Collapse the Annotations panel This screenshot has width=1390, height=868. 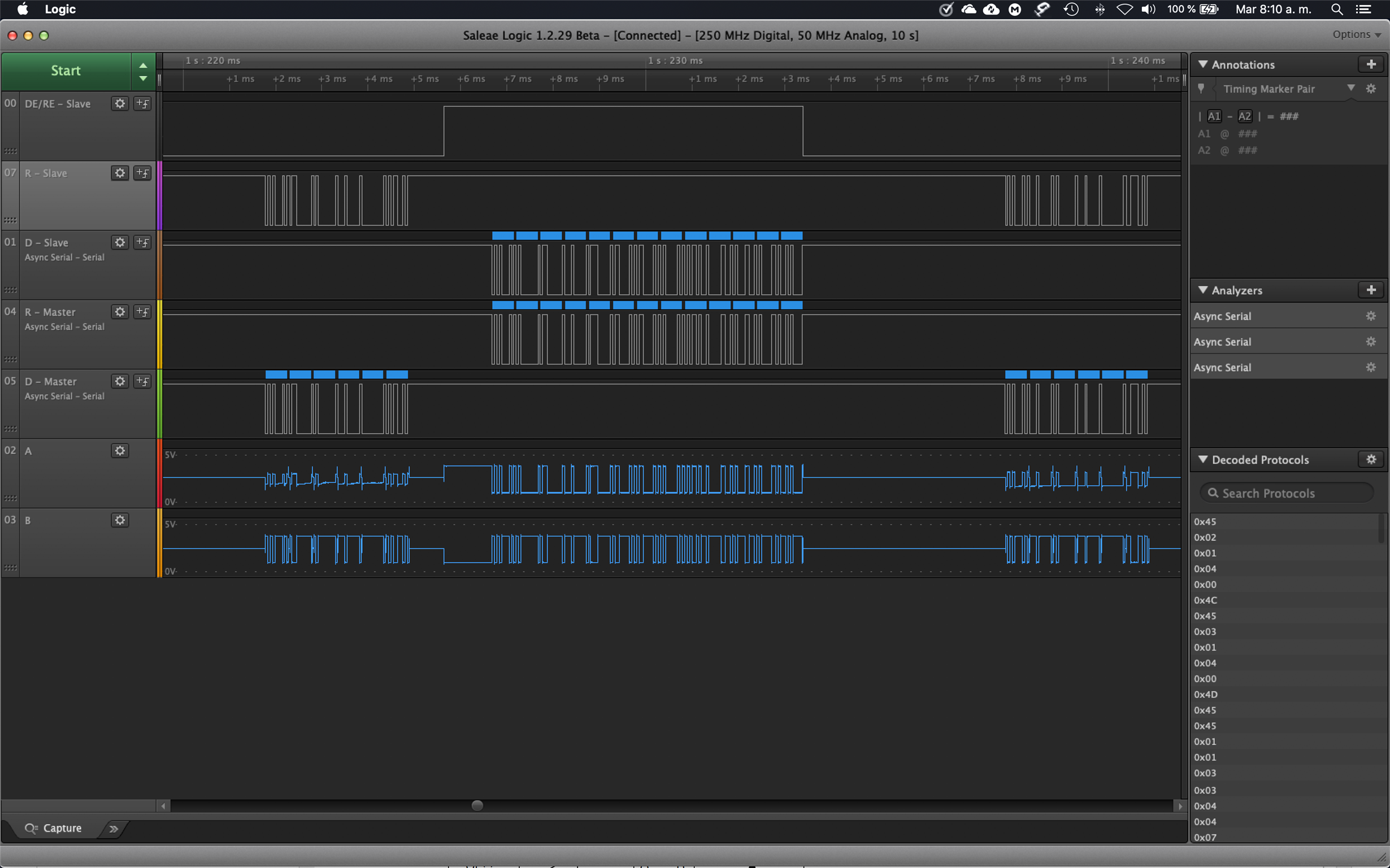click(1203, 64)
